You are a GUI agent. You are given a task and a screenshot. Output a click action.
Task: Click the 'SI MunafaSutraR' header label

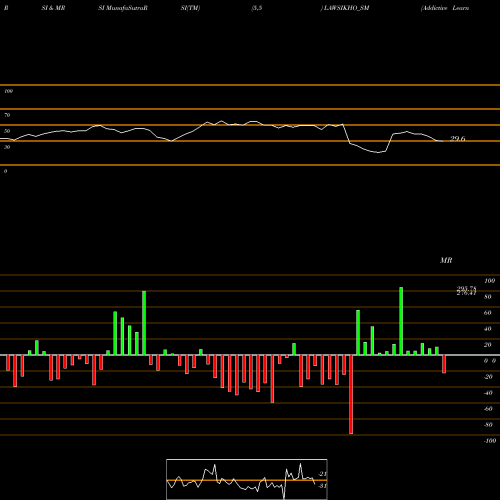pos(123,8)
